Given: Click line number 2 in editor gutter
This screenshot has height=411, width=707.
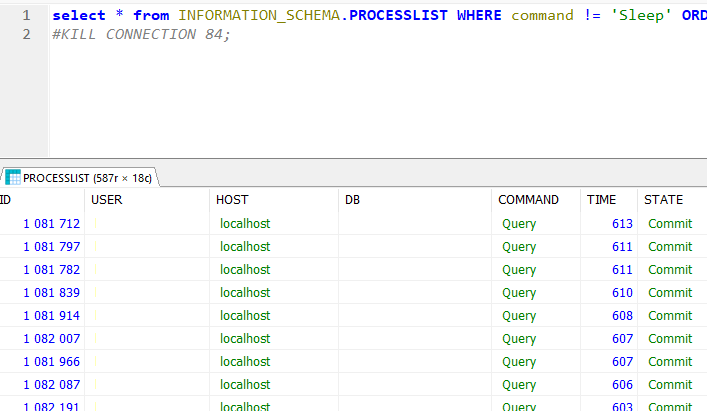Looking at the screenshot, I should [x=26, y=35].
